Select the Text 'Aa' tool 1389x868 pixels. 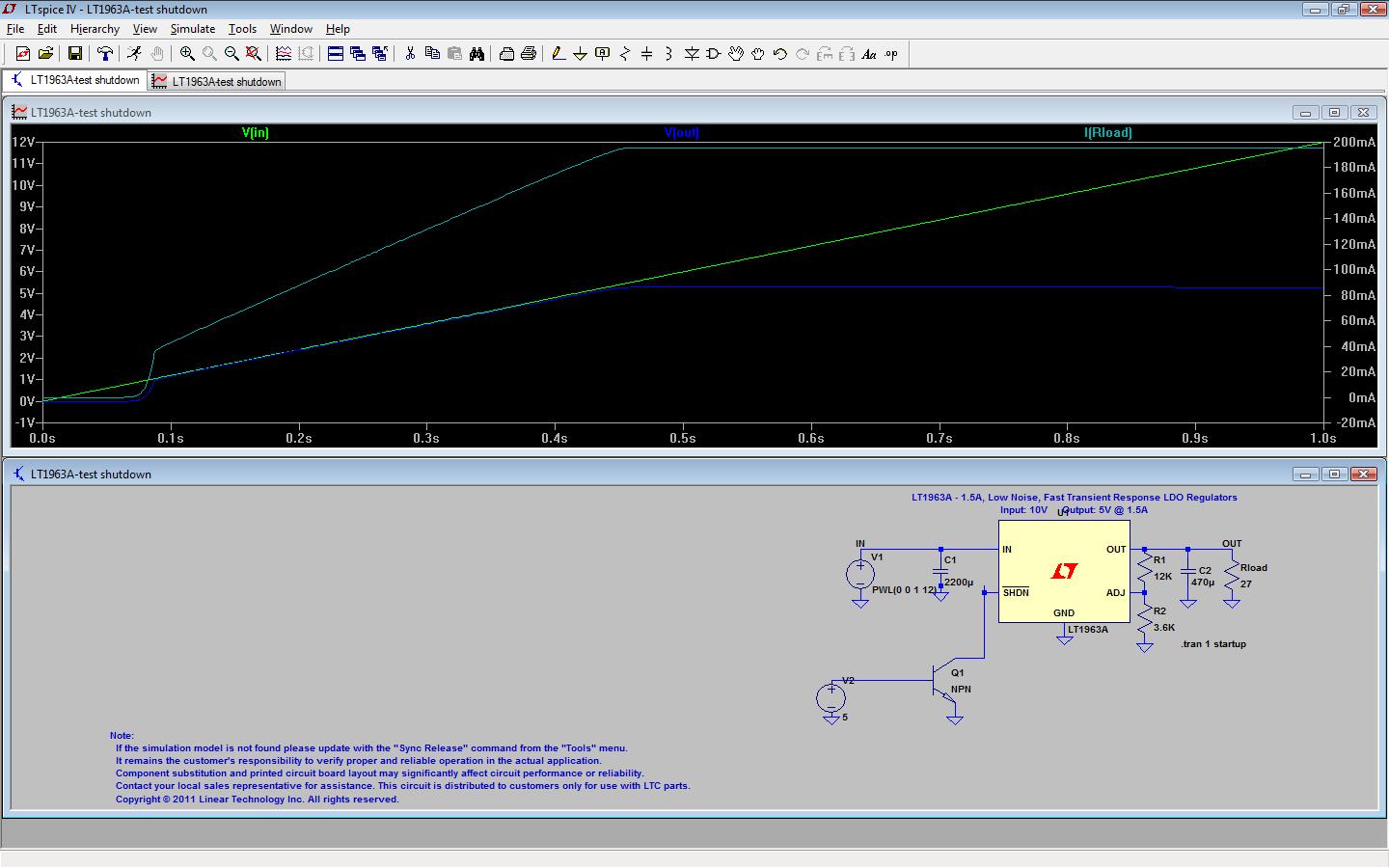tap(869, 54)
